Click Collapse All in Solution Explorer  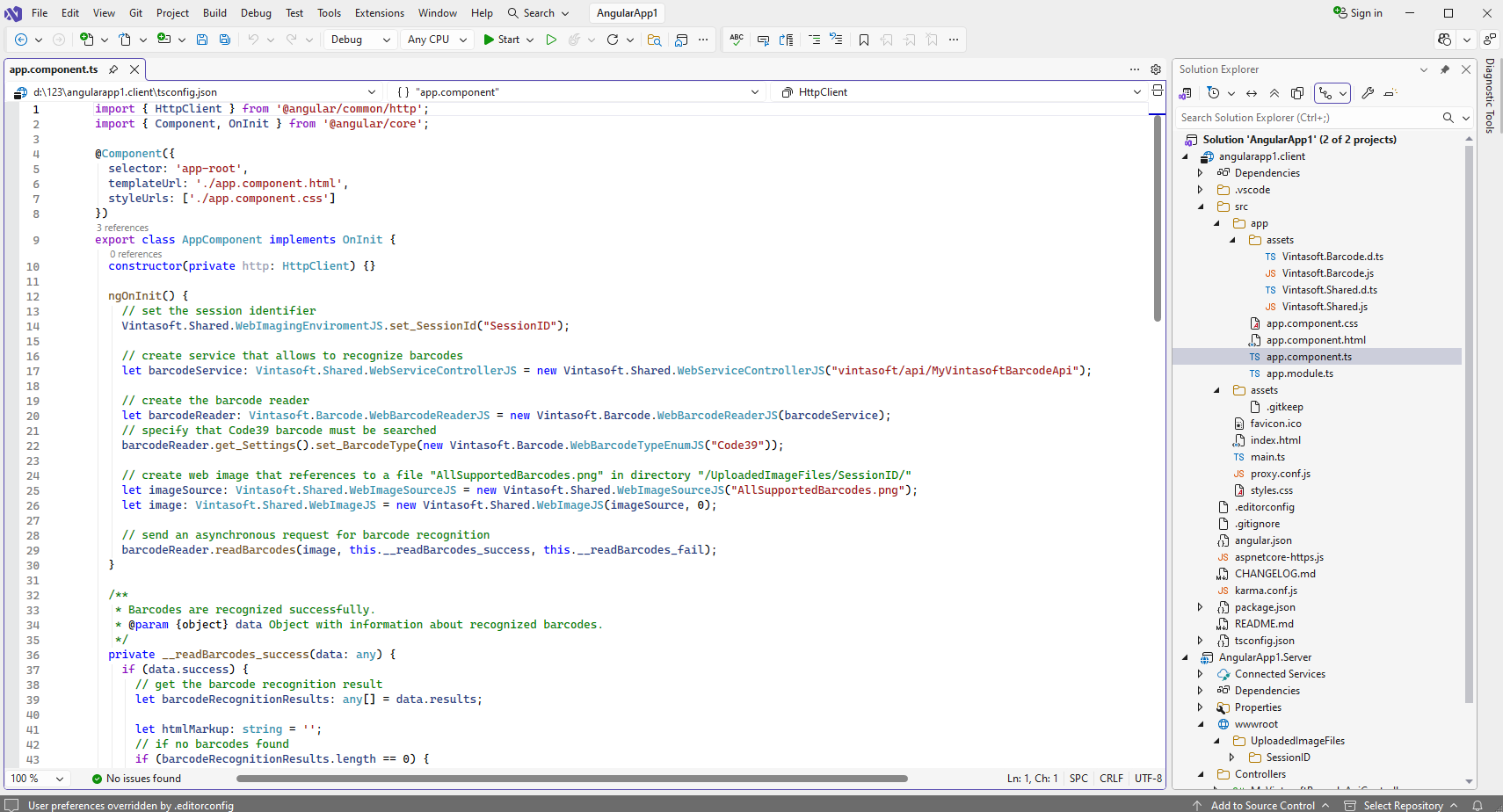coord(1274,93)
